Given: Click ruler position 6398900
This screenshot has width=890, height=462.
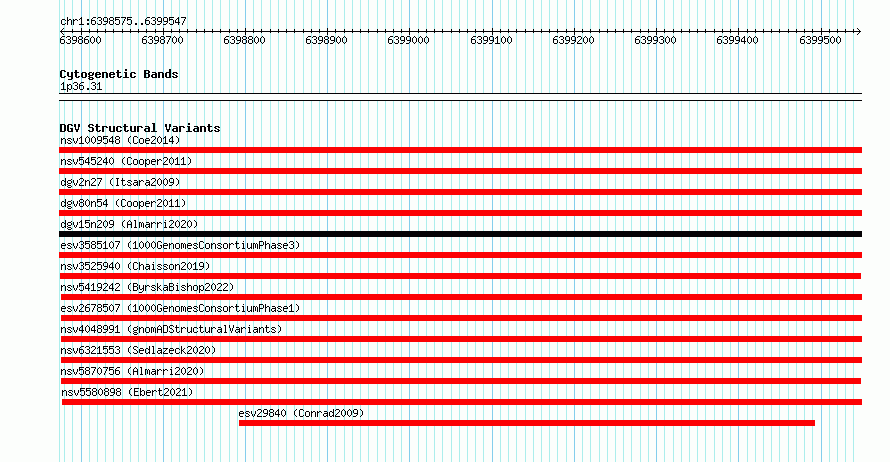Looking at the screenshot, I should coord(326,40).
